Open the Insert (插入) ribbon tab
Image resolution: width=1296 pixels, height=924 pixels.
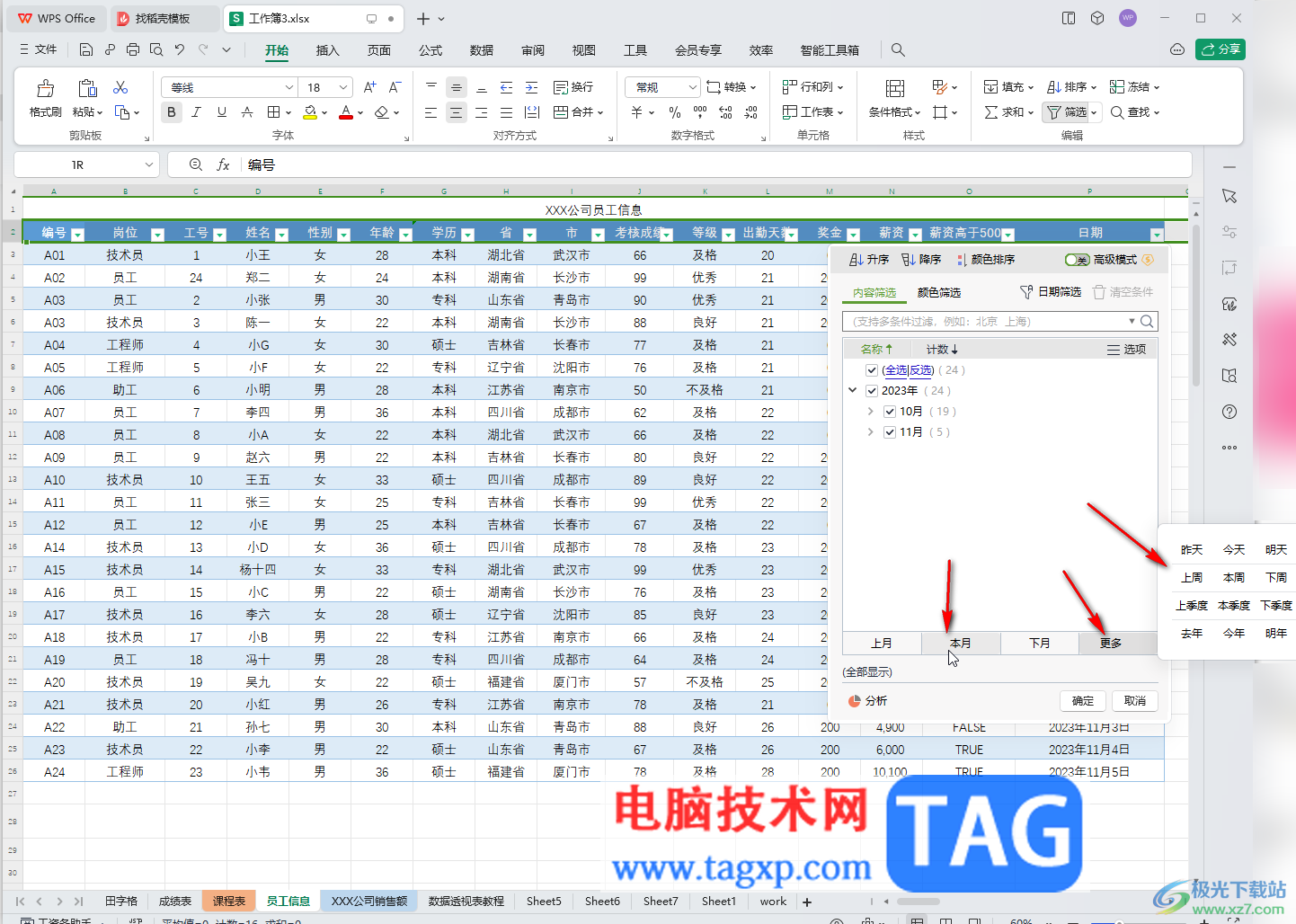pyautogui.click(x=328, y=50)
